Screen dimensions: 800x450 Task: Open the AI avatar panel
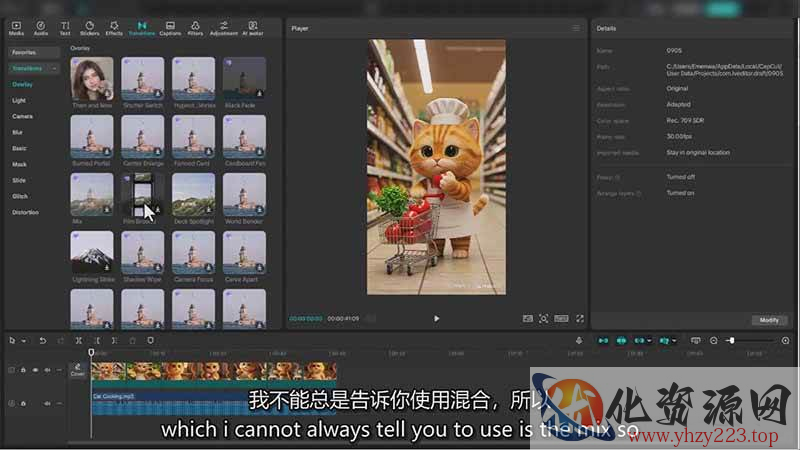[253, 28]
